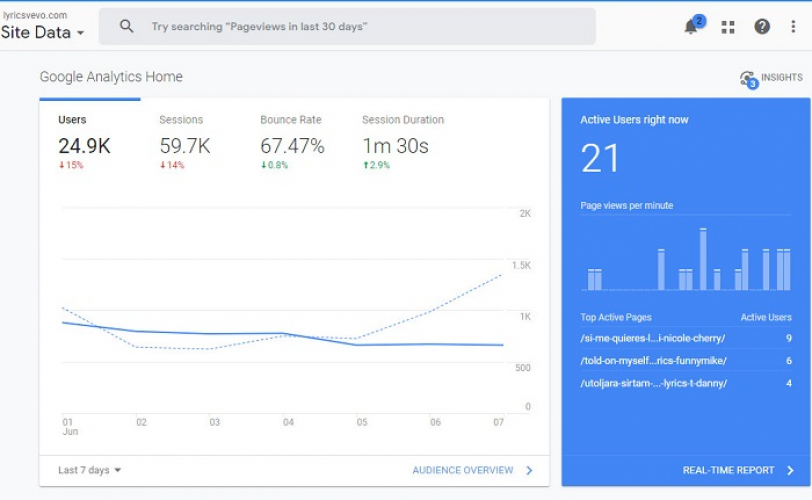812x500 pixels.
Task: Open the Real-Time Report link
Action: 729,470
